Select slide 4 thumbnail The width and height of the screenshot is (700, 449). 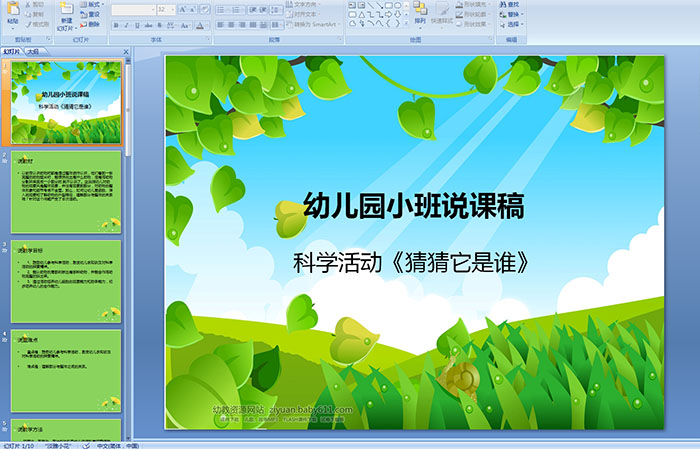[66, 370]
